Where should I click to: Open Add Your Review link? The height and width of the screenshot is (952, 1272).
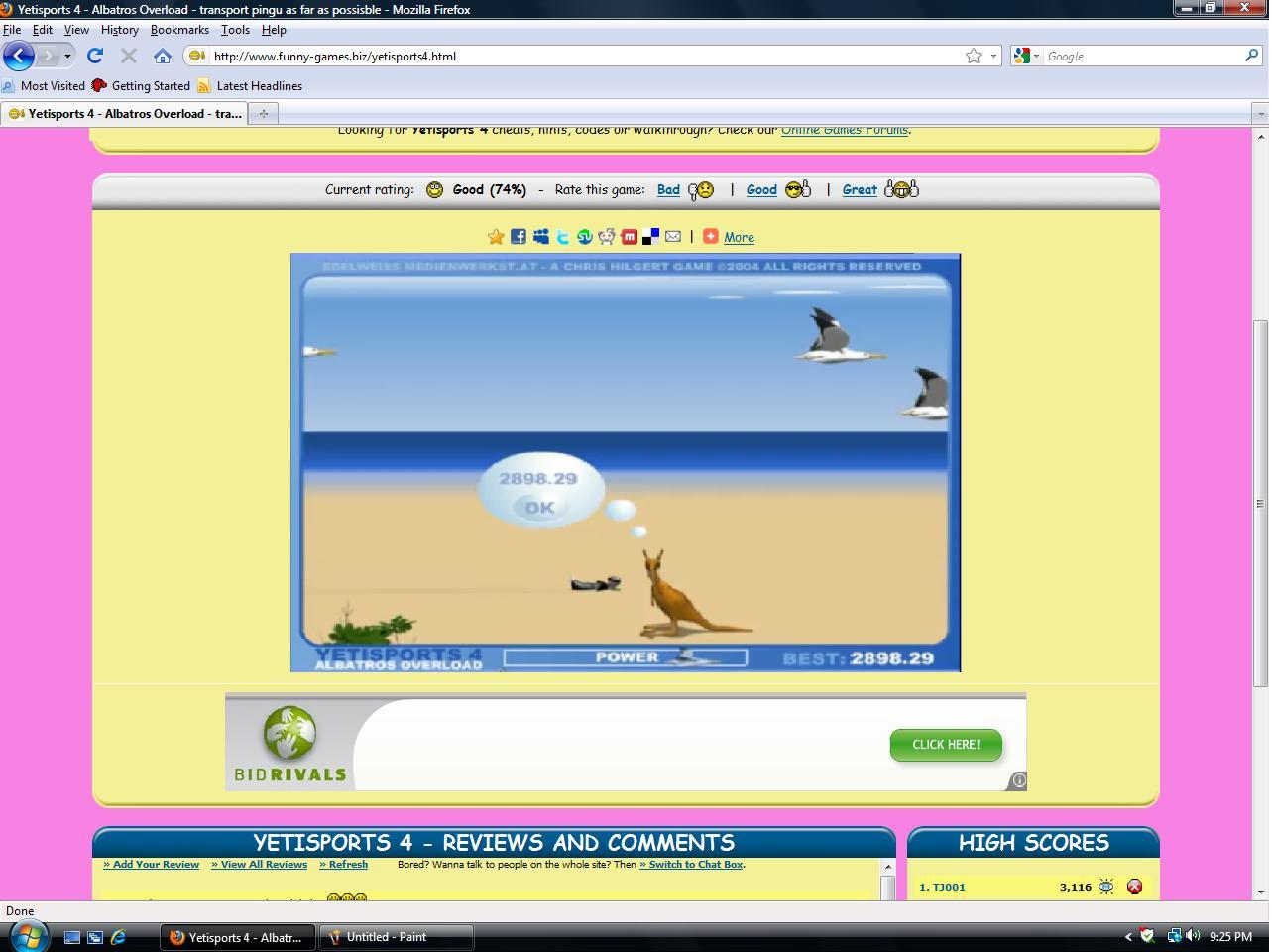pyautogui.click(x=151, y=864)
